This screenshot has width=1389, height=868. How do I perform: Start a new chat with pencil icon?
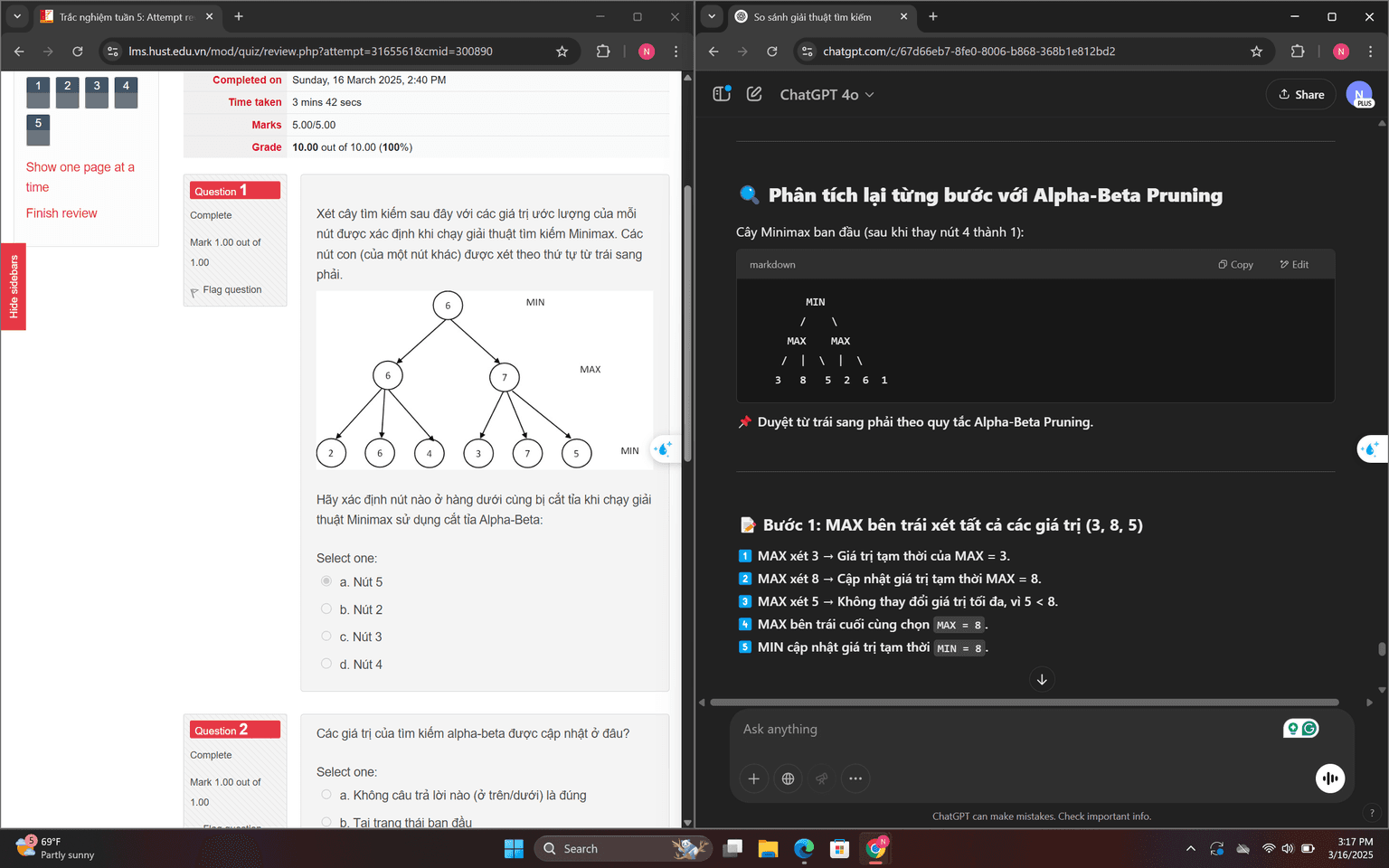pos(754,94)
